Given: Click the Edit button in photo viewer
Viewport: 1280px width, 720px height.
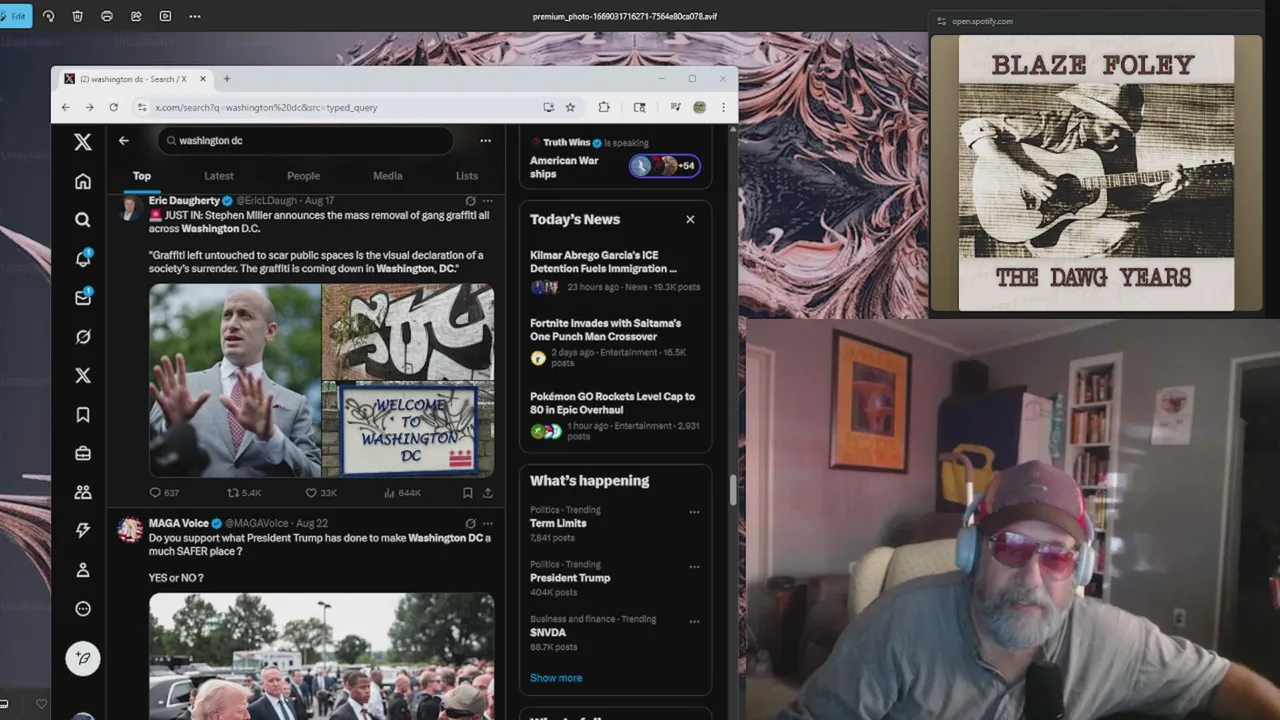Looking at the screenshot, I should click(15, 16).
